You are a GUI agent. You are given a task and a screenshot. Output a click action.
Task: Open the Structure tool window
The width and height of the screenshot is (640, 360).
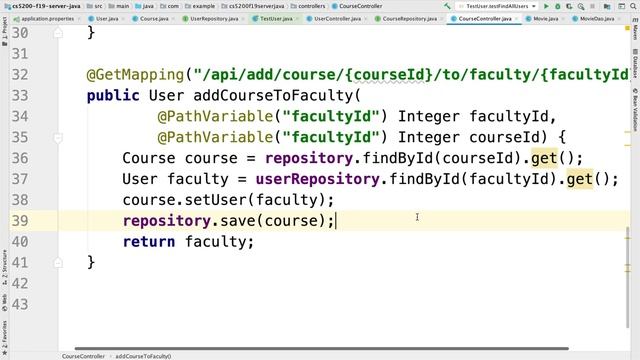coord(4,267)
